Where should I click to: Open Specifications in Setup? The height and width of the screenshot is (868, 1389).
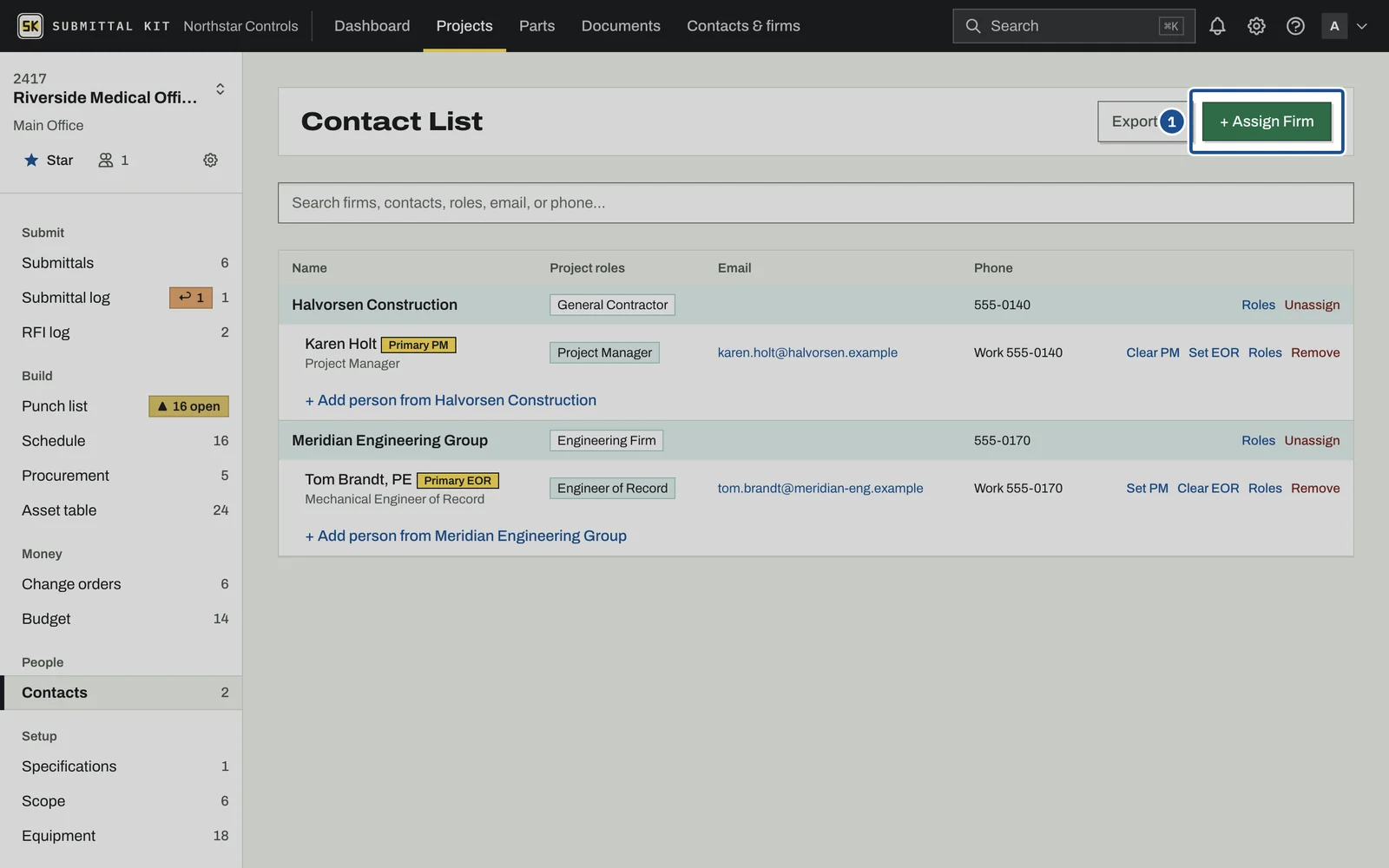[122, 766]
